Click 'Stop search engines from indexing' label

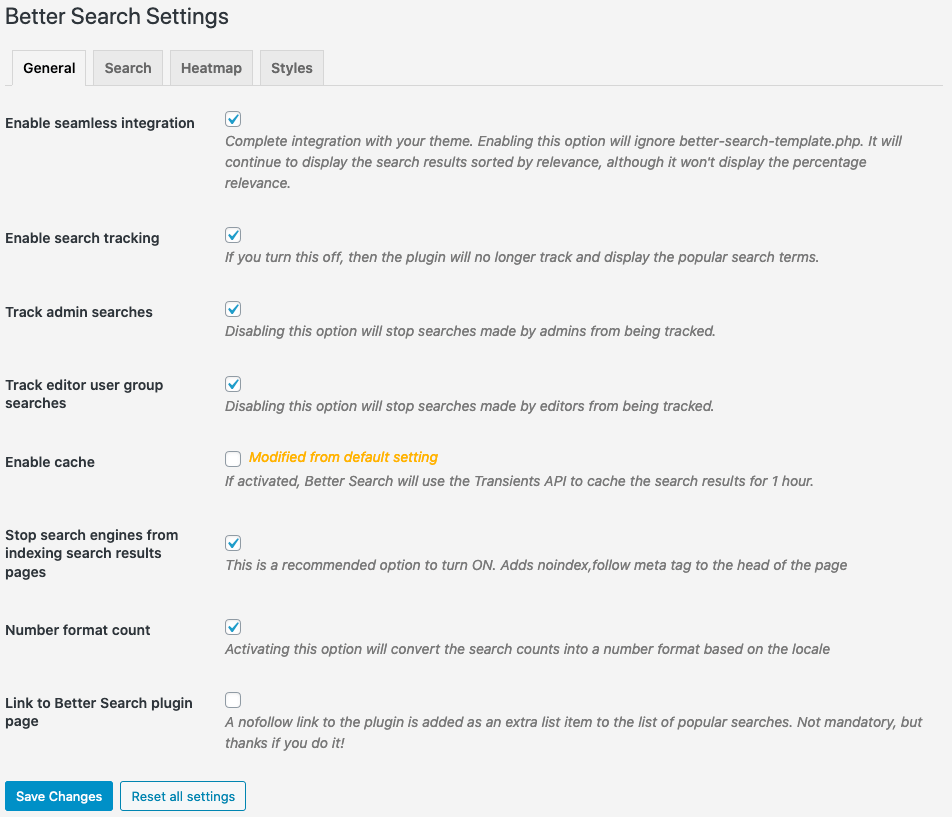tap(92, 554)
